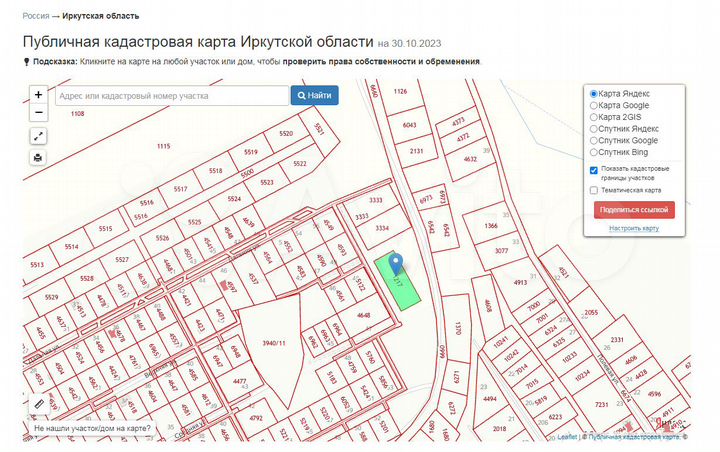Click parcel labeled 4494
This screenshot has height=452, width=720.
[x=489, y=399]
